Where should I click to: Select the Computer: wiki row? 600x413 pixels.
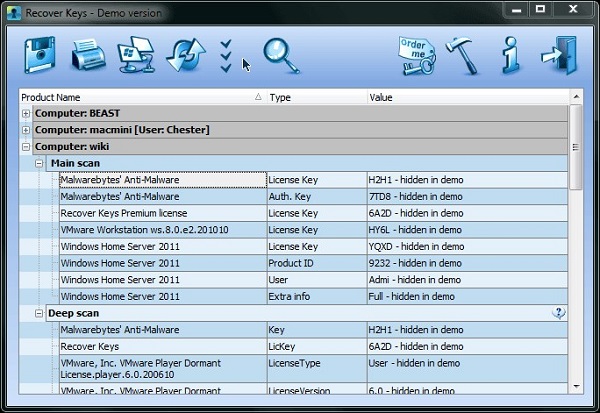[x=300, y=147]
